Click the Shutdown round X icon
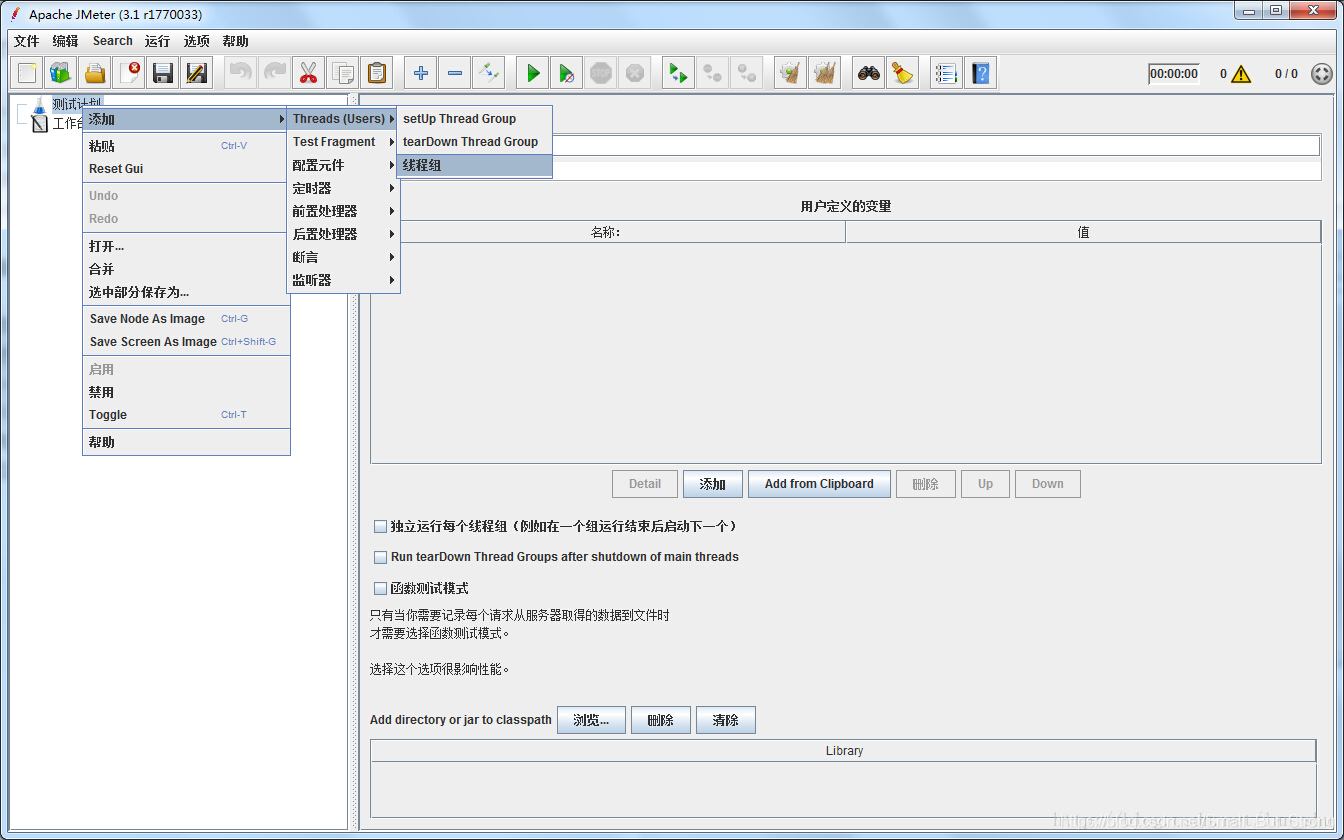This screenshot has height=840, width=1344. pos(635,73)
